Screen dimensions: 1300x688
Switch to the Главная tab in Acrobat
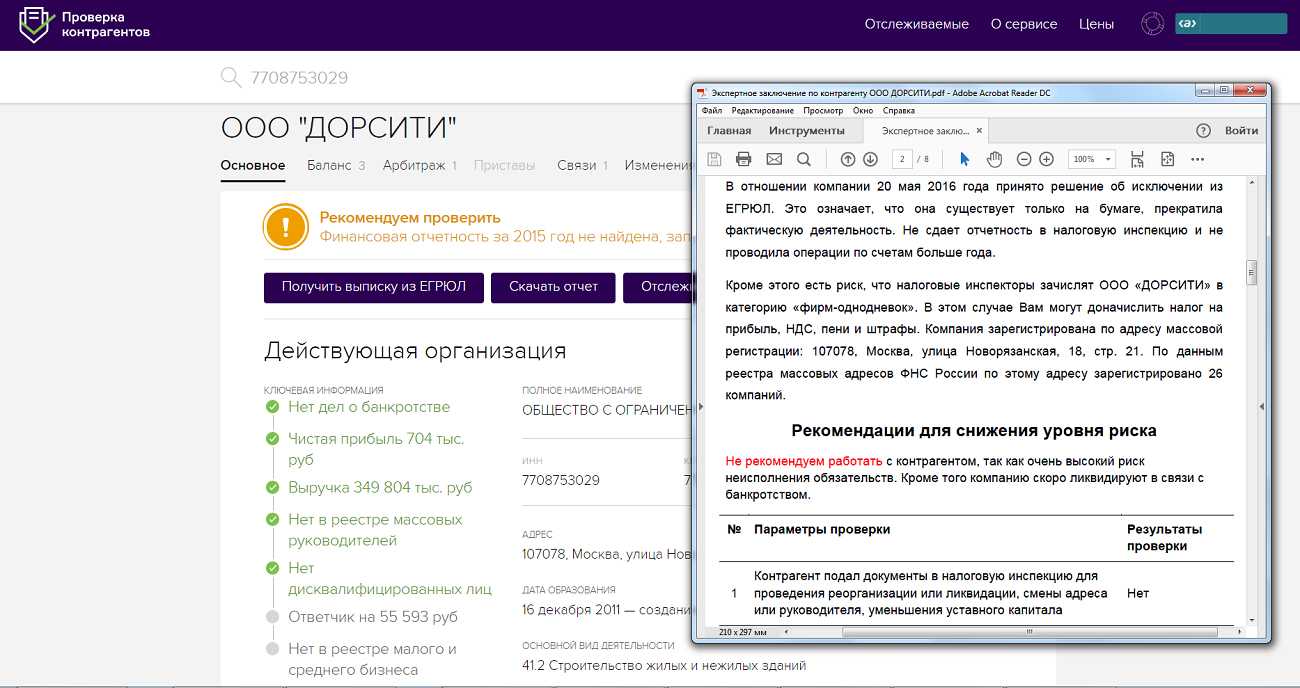(x=729, y=130)
